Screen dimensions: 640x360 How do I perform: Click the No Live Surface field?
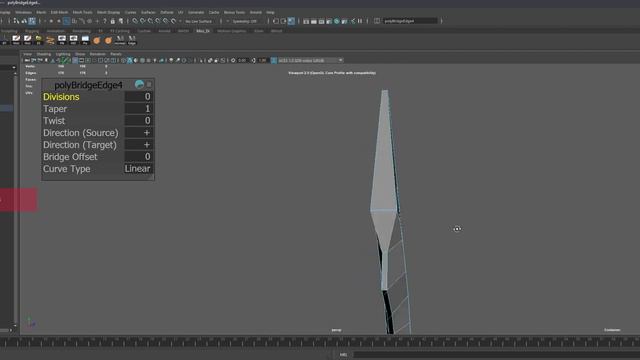tap(199, 21)
